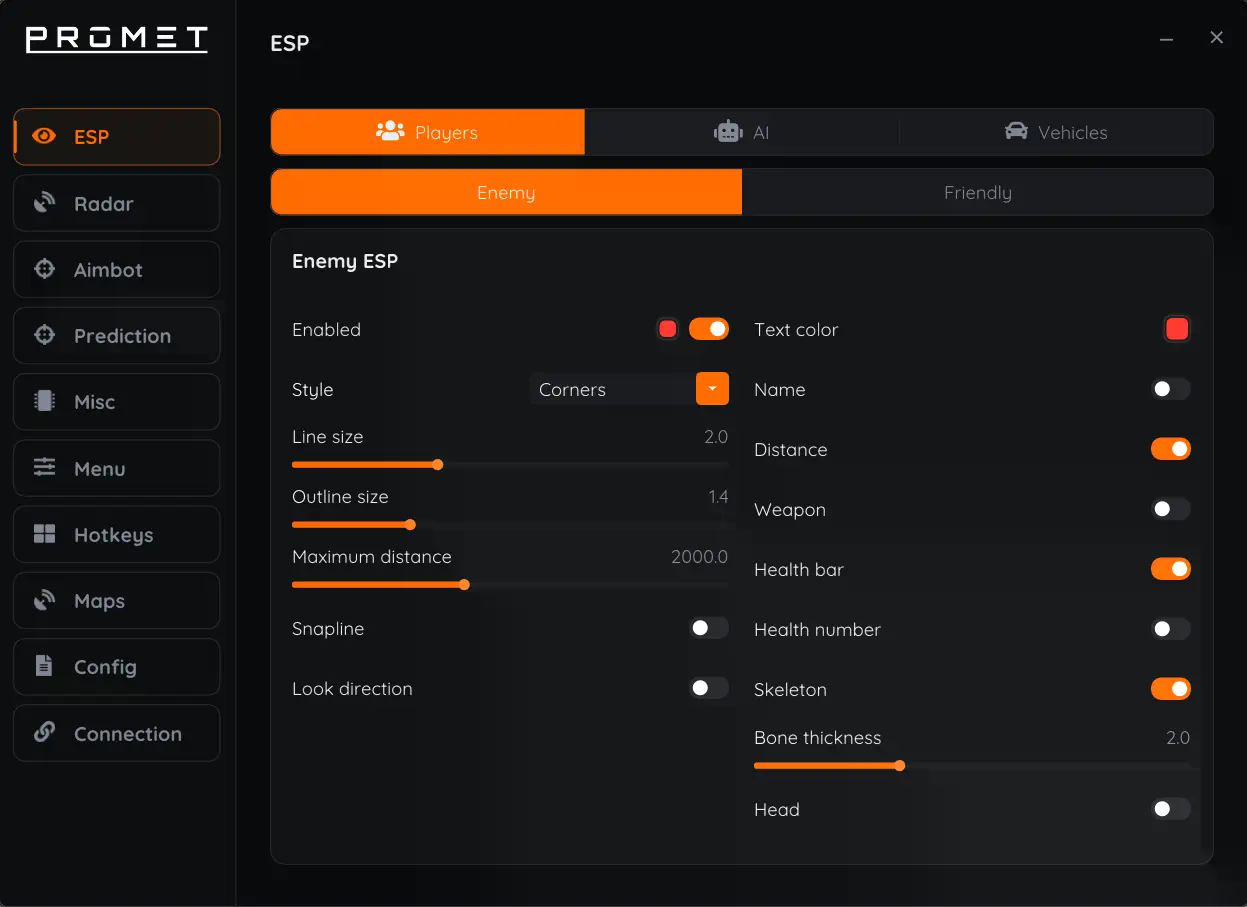Open the Menu settings section
Image resolution: width=1247 pixels, height=907 pixels.
[x=117, y=468]
